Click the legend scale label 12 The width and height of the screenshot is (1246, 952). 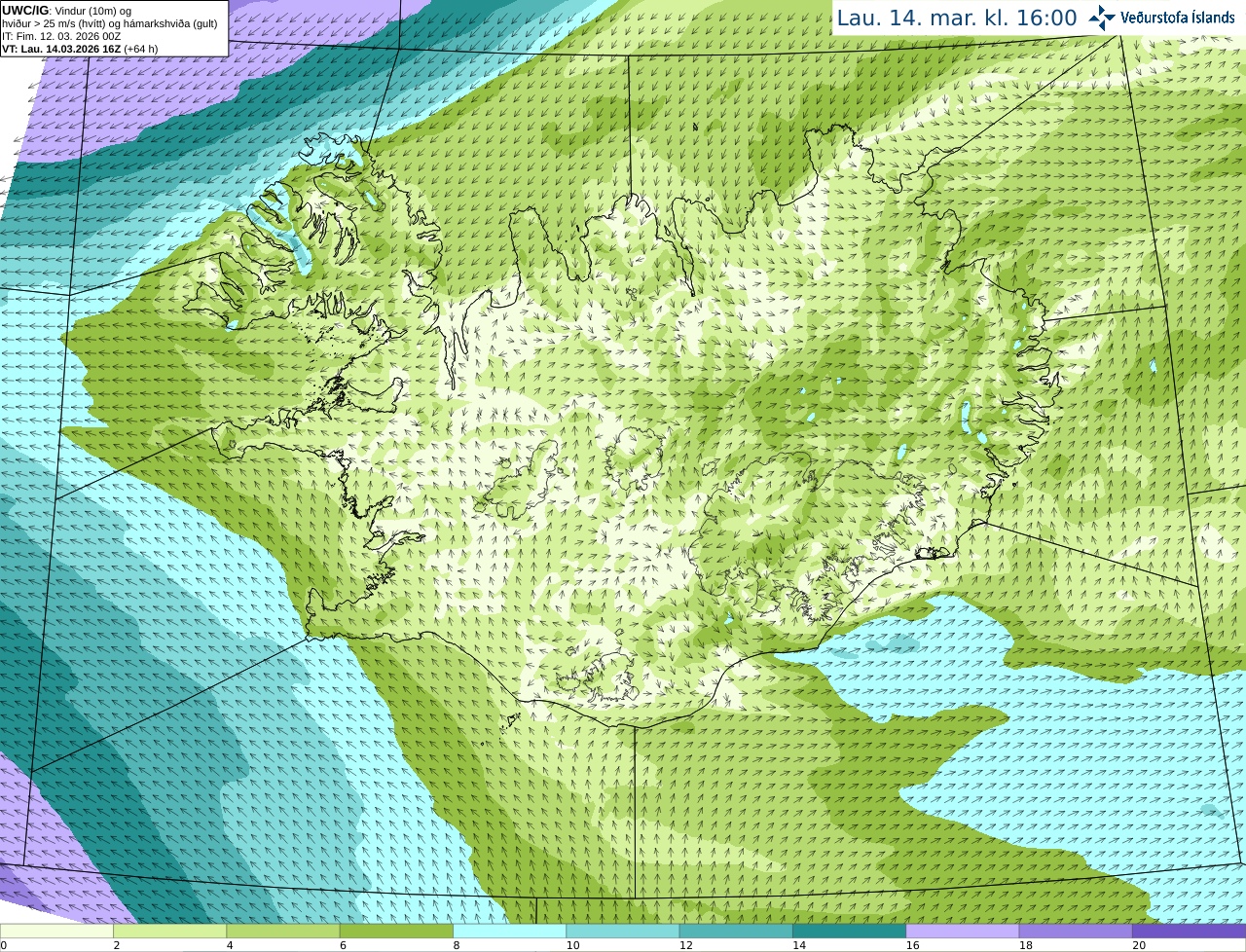[x=685, y=945]
